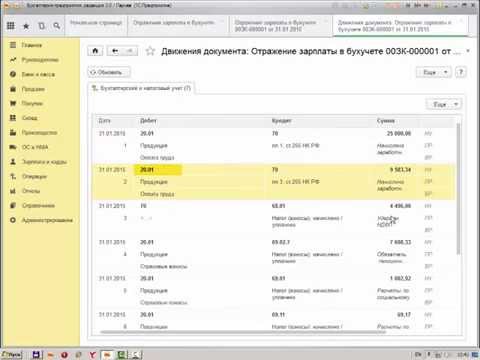The image size is (480, 360).
Task: Expand the Еще dropdown above the table
Action: tap(444, 104)
